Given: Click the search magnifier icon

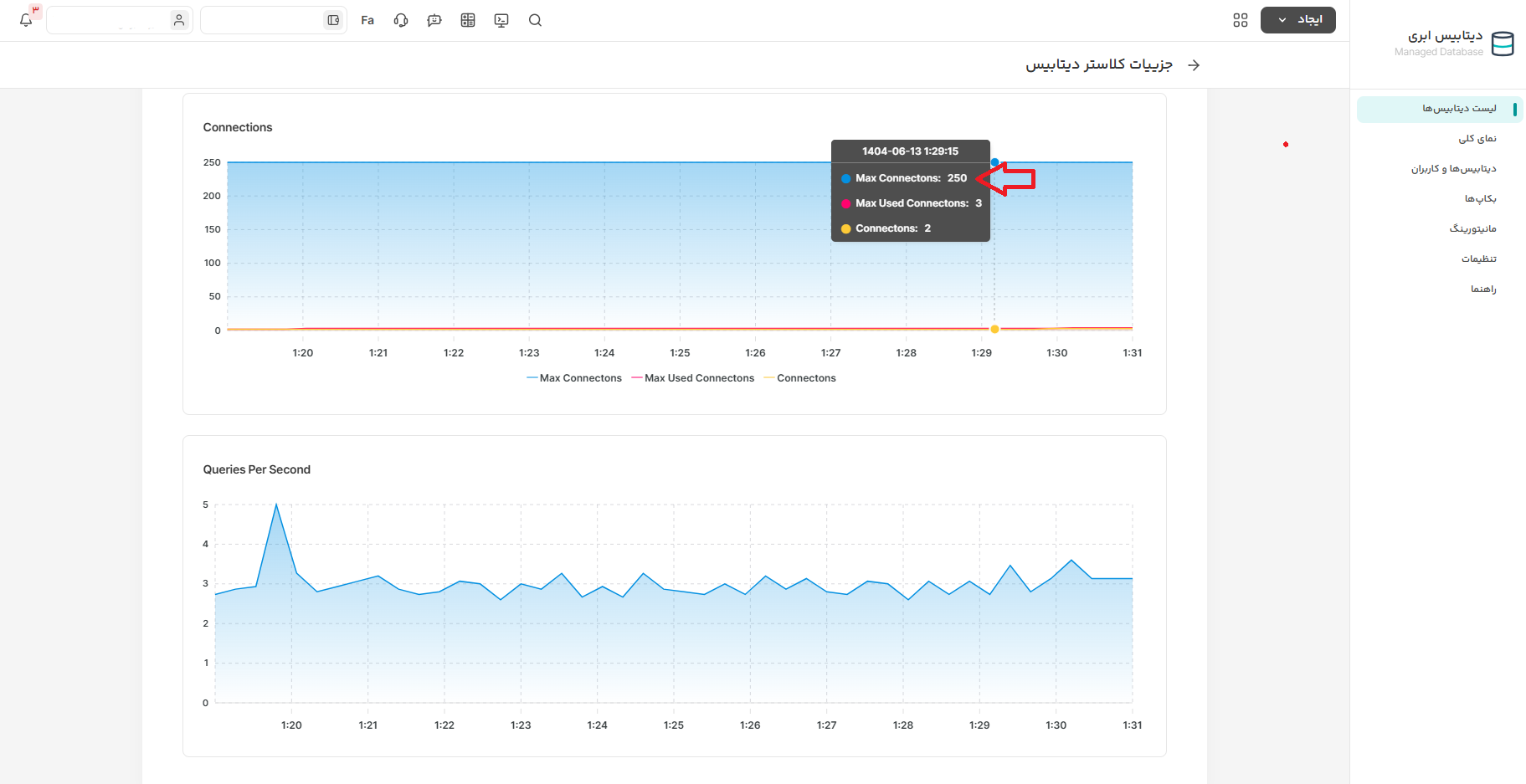Looking at the screenshot, I should [535, 20].
